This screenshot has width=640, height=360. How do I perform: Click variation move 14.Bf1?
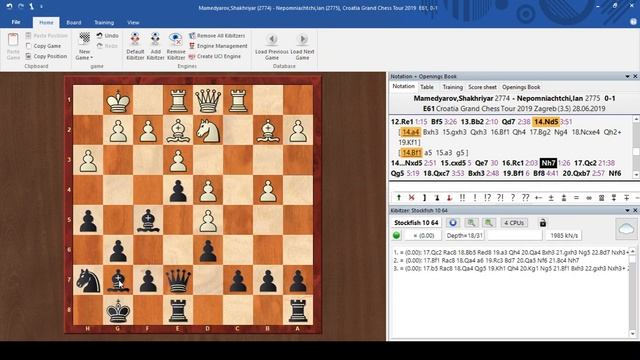pyautogui.click(x=411, y=153)
